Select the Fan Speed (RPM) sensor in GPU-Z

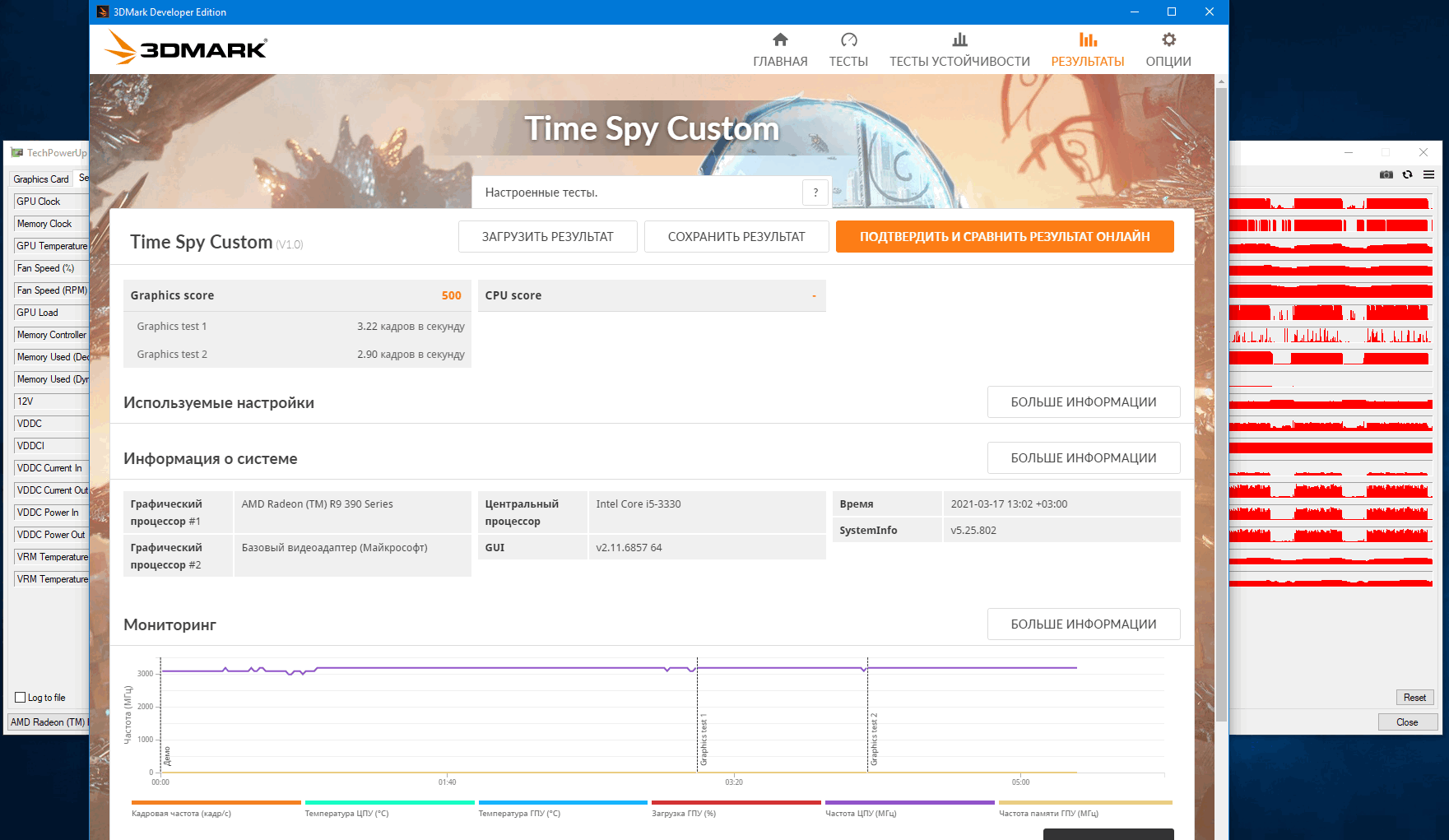coord(51,290)
